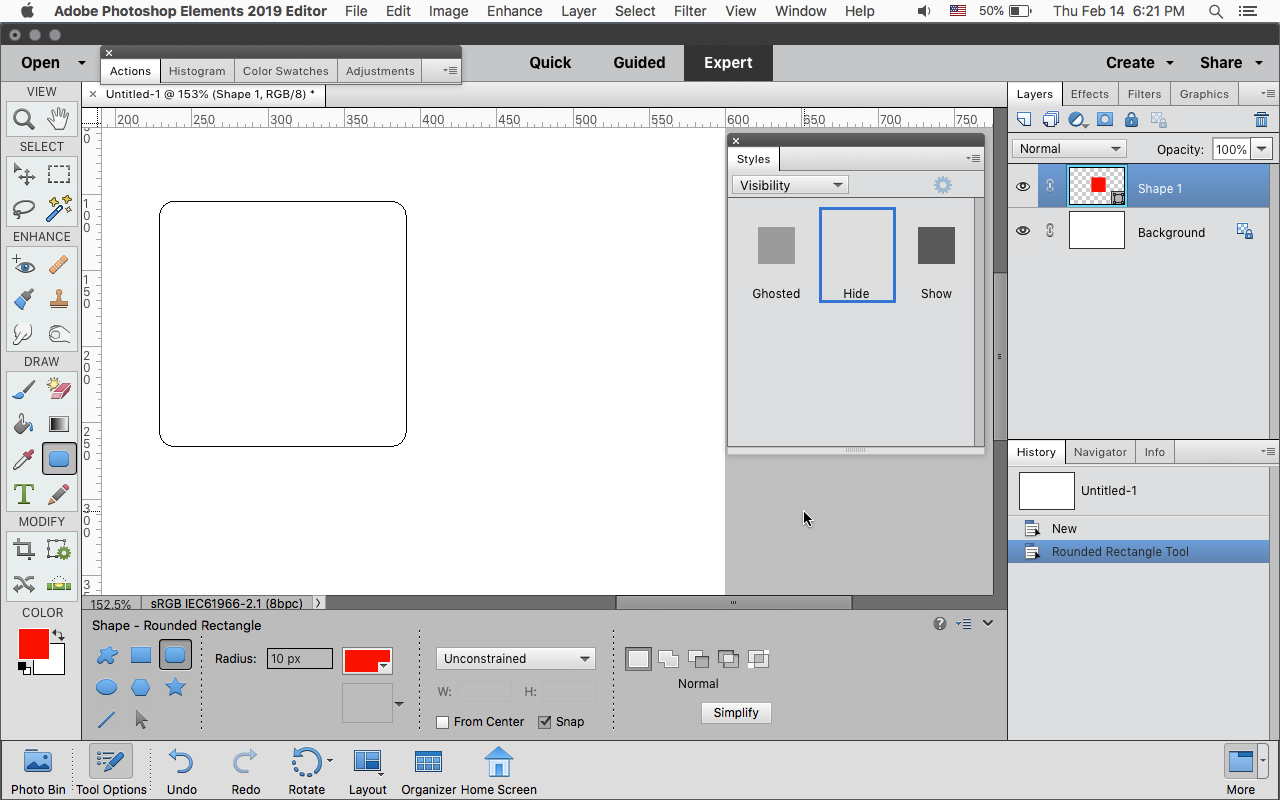Delete layer with the trash icon
Image resolution: width=1280 pixels, height=800 pixels.
click(x=1261, y=120)
